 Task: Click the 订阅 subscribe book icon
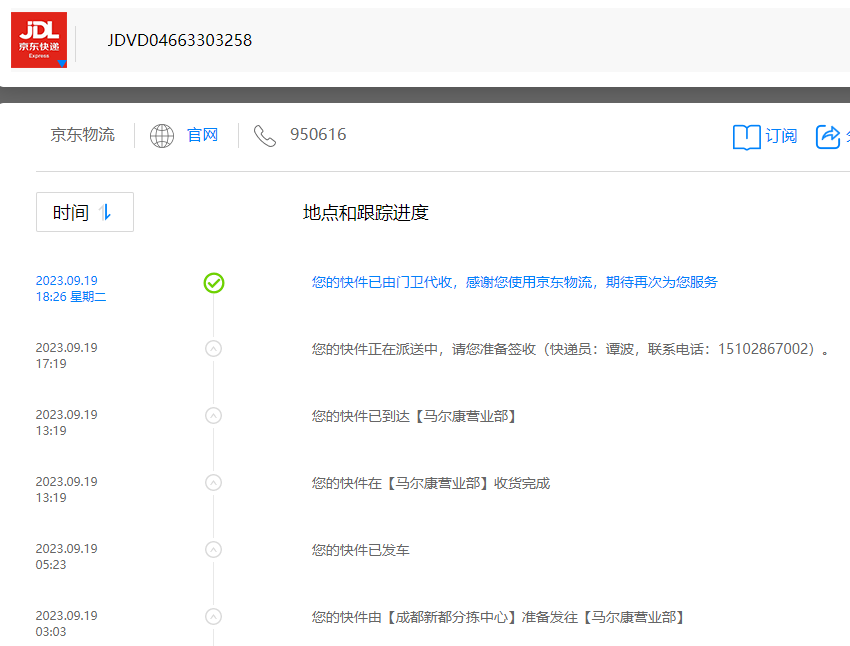coord(746,137)
